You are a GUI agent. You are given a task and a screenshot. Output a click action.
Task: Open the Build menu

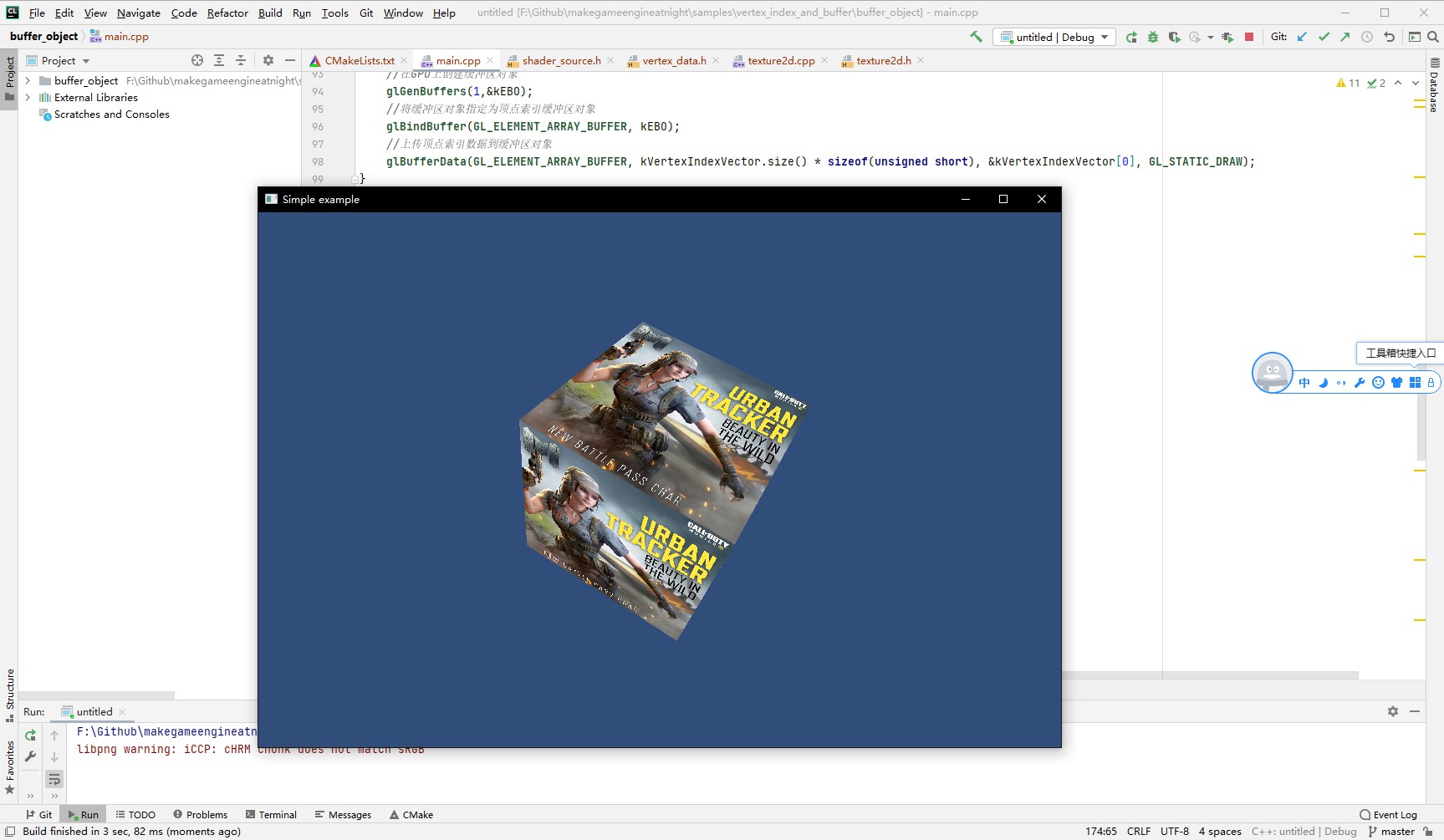(x=270, y=13)
